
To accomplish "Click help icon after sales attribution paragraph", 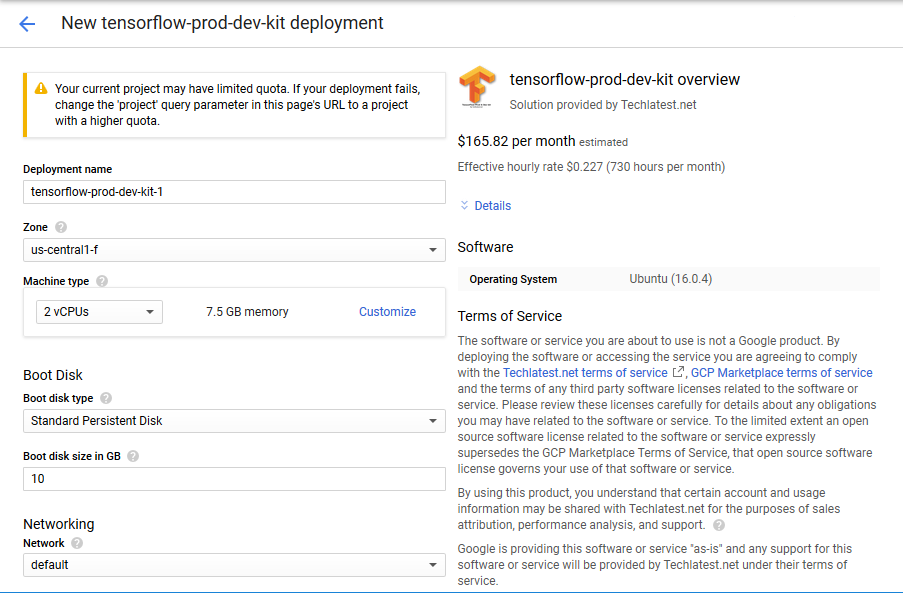I will click(x=719, y=525).
